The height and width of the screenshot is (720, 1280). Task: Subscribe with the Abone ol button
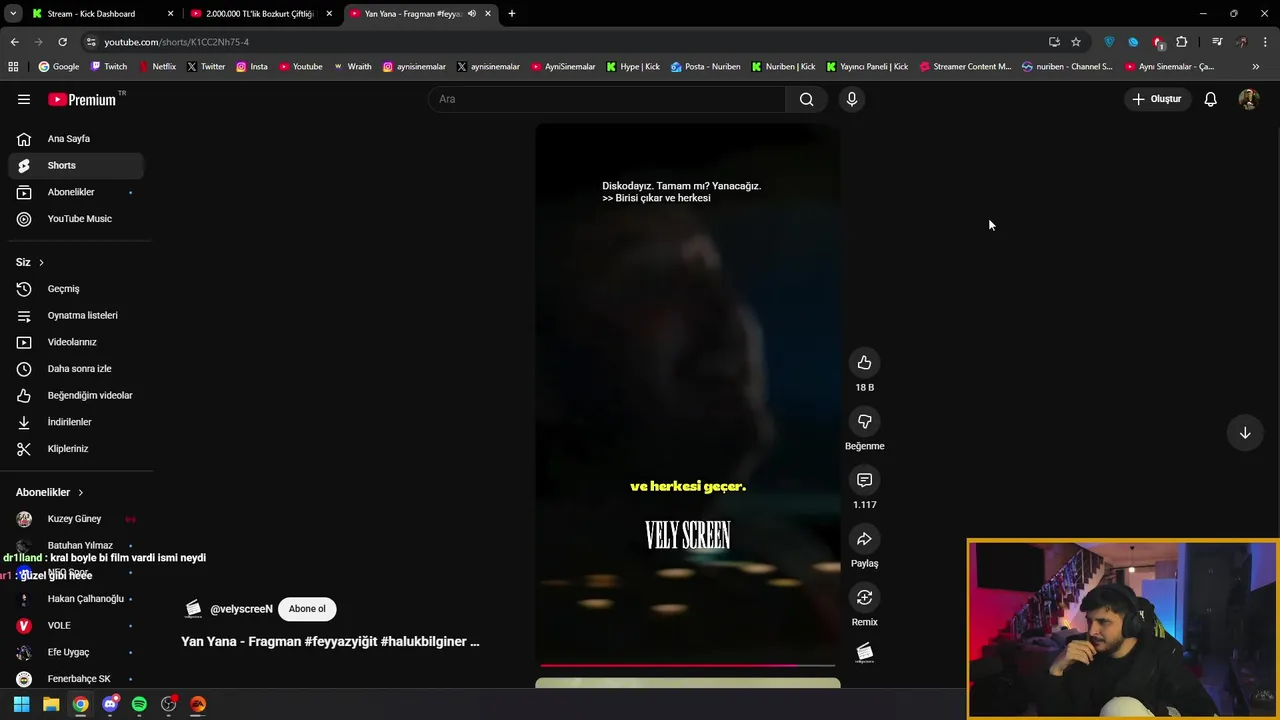click(307, 609)
